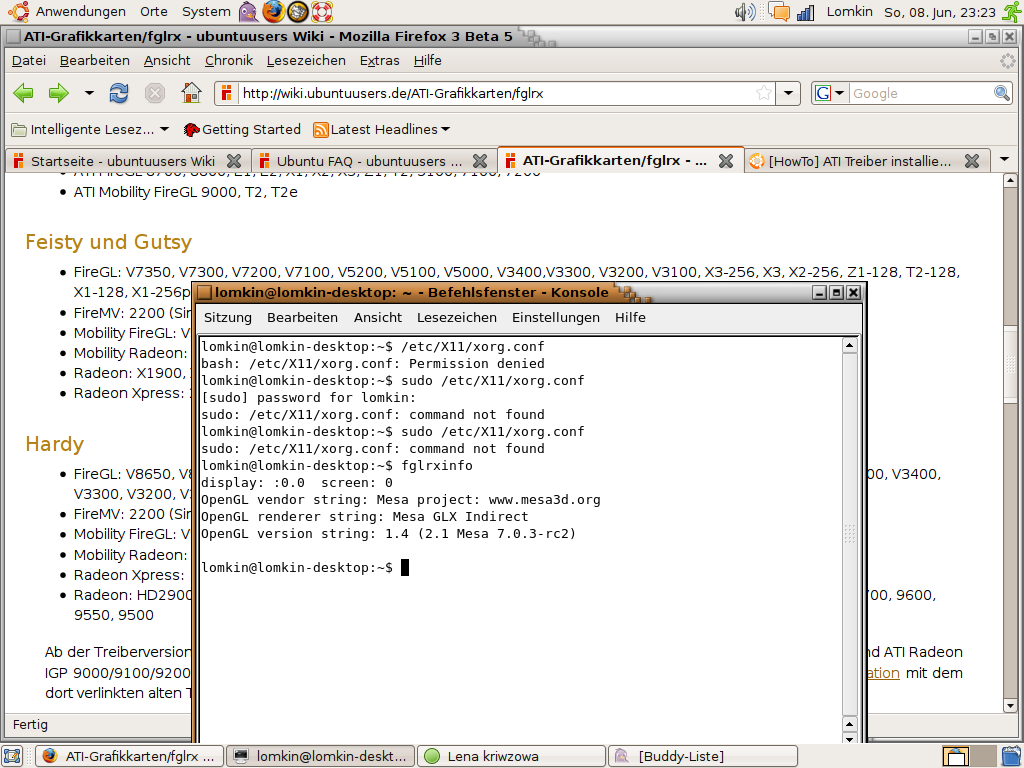Open the list all tabs dropdown

click(x=1004, y=160)
